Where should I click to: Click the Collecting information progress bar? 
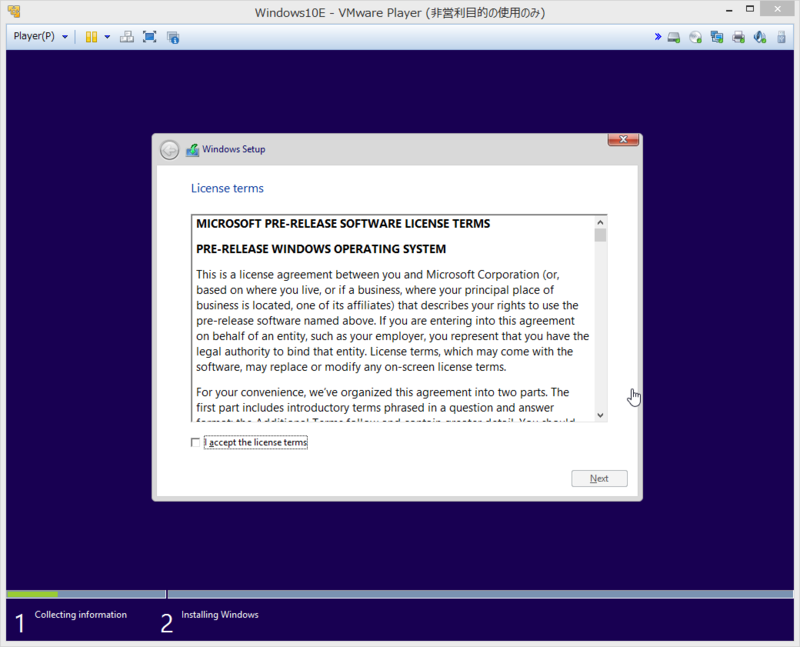pos(86,594)
